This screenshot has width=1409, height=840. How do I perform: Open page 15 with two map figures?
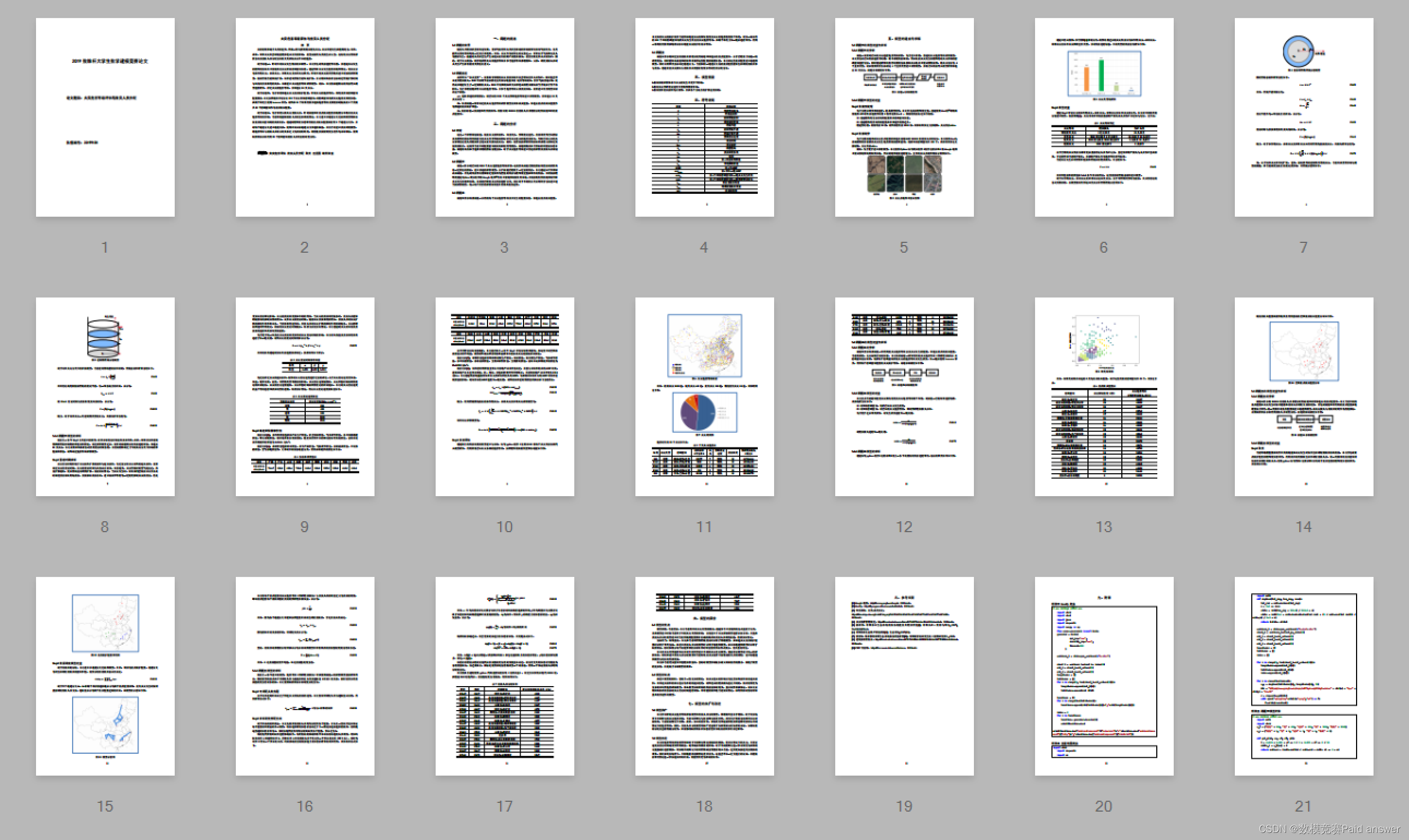coord(105,676)
